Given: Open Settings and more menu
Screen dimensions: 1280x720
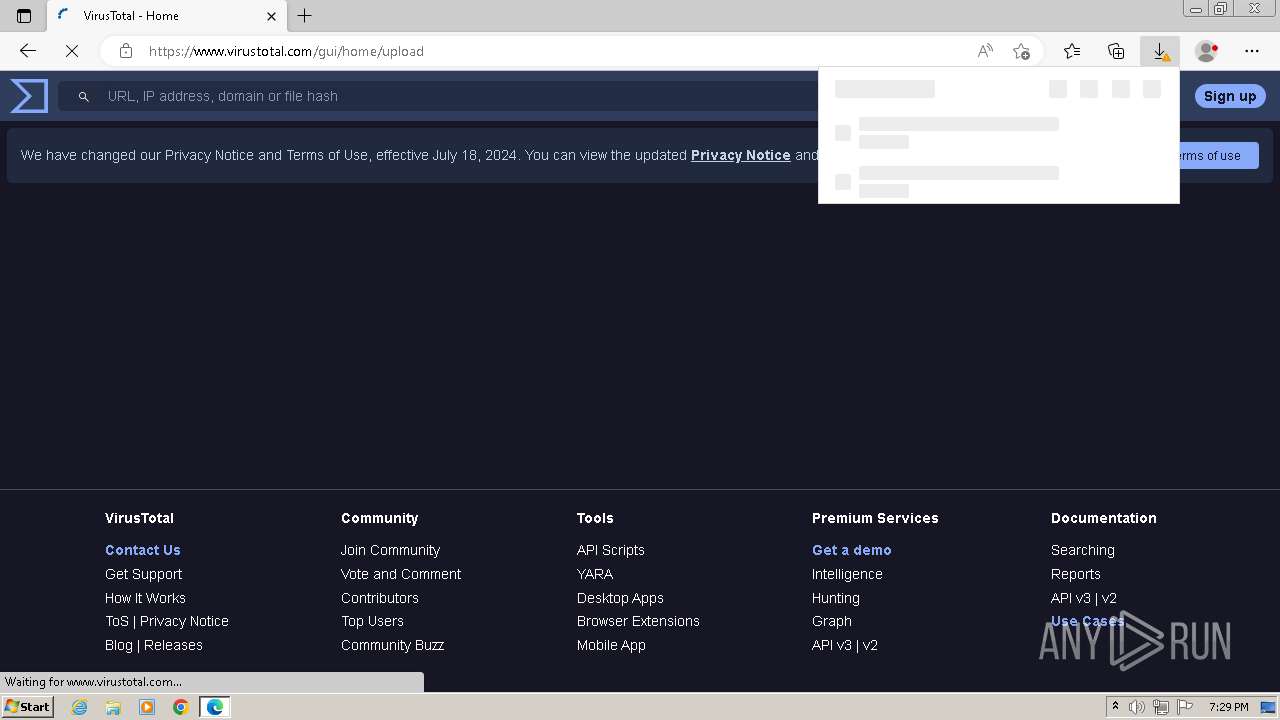Looking at the screenshot, I should (1252, 51).
